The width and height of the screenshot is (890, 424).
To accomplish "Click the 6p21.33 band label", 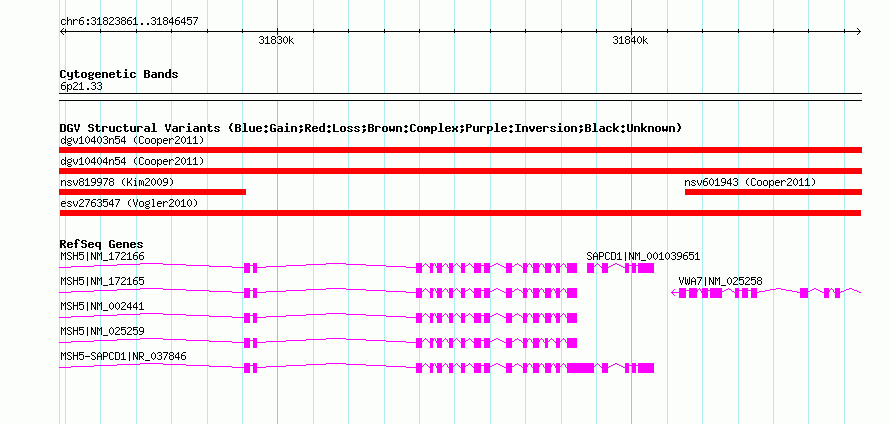I will tap(81, 87).
